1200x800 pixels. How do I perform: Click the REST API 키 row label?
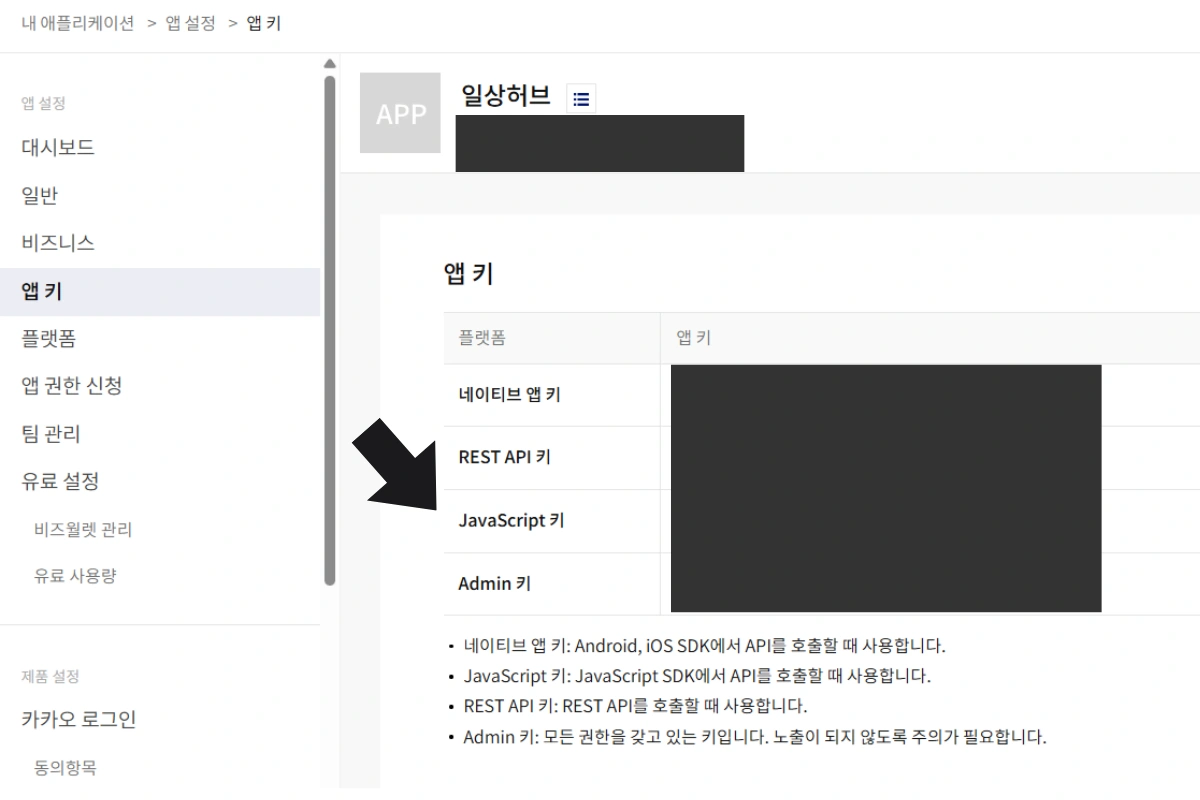[x=504, y=457]
